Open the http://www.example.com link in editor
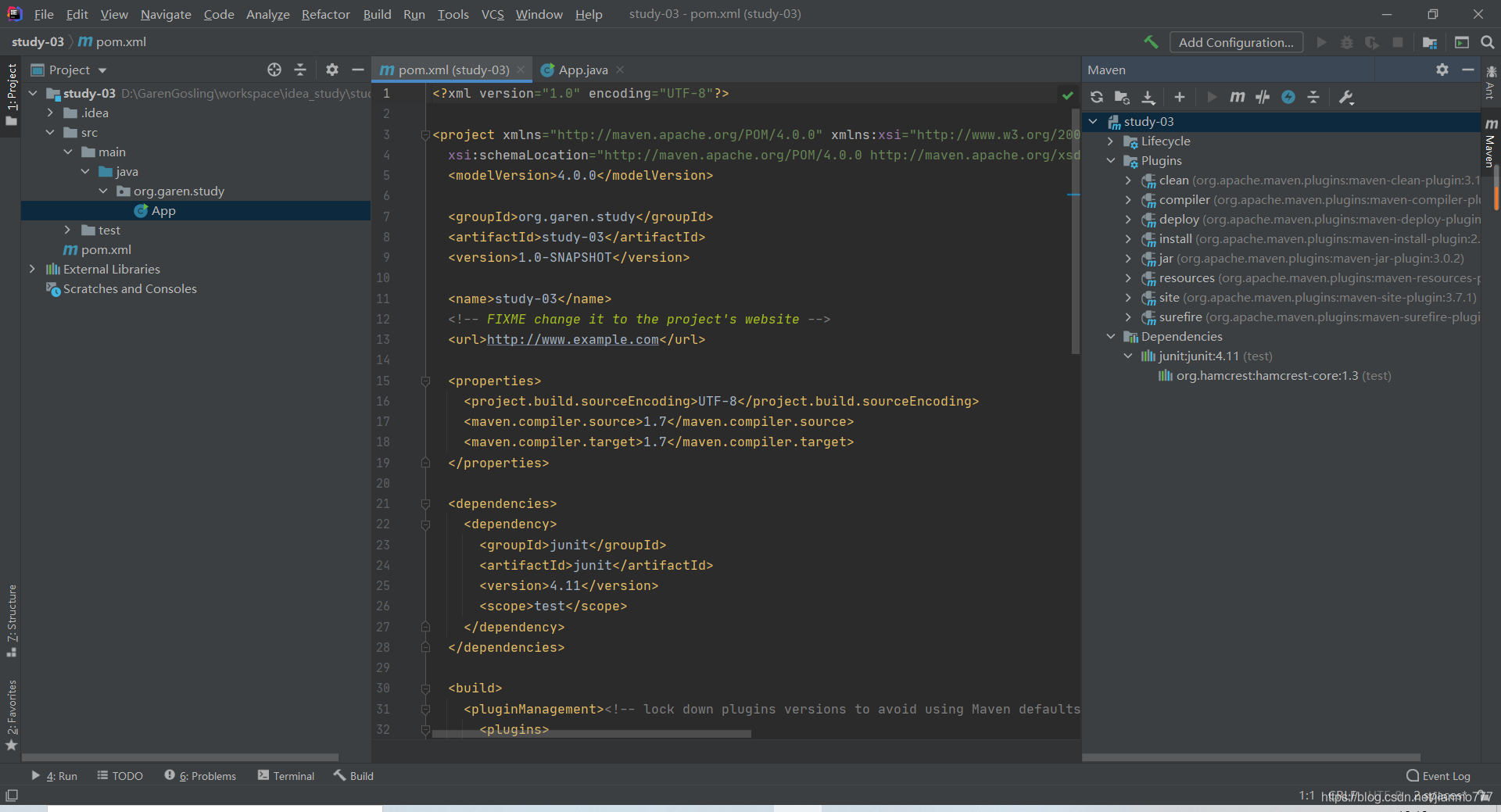Image resolution: width=1501 pixels, height=812 pixels. click(x=572, y=339)
